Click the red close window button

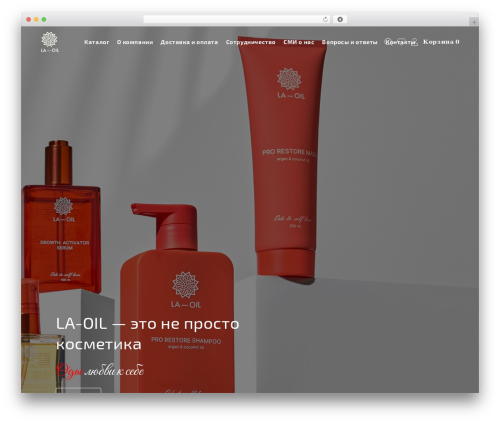(29, 20)
